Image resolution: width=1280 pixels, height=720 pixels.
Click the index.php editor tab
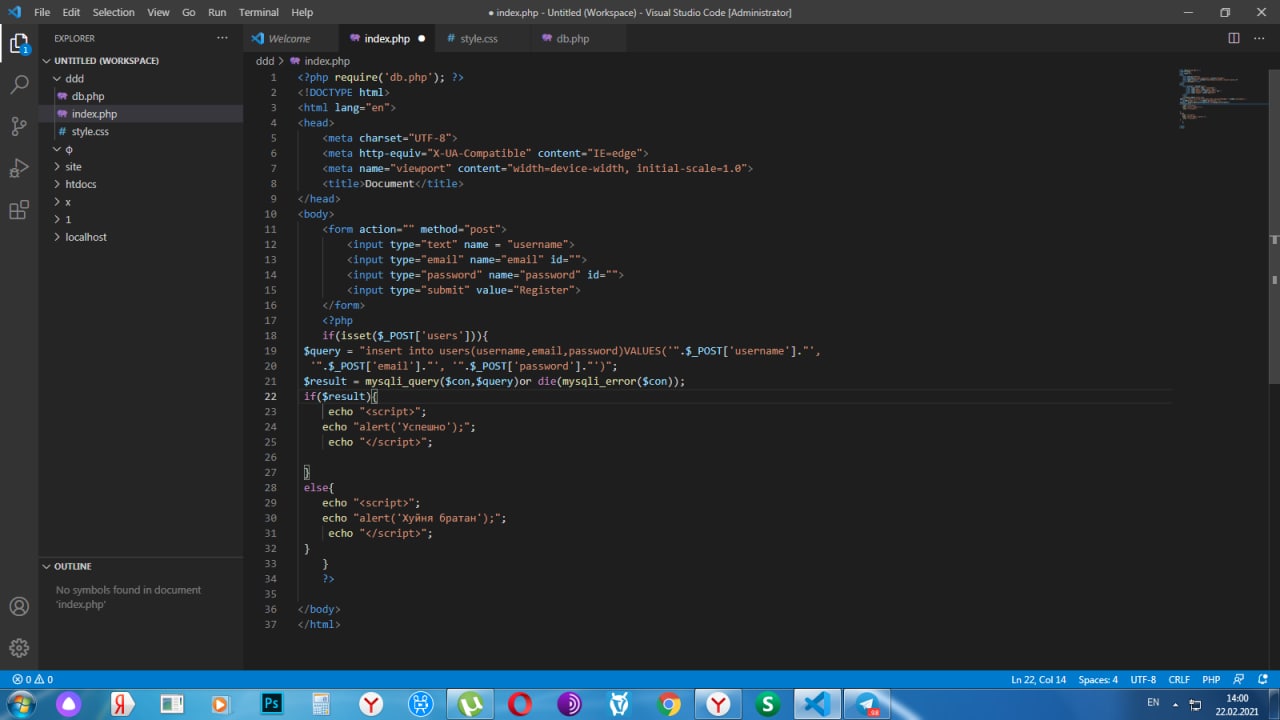[386, 38]
